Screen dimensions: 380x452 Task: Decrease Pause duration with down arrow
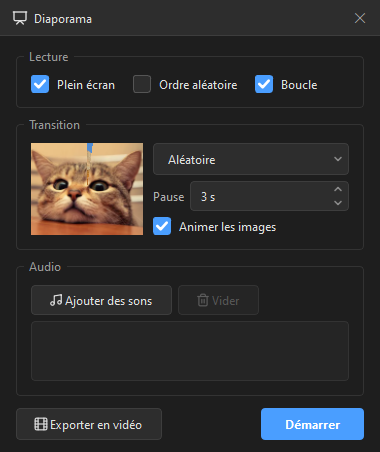tap(338, 203)
